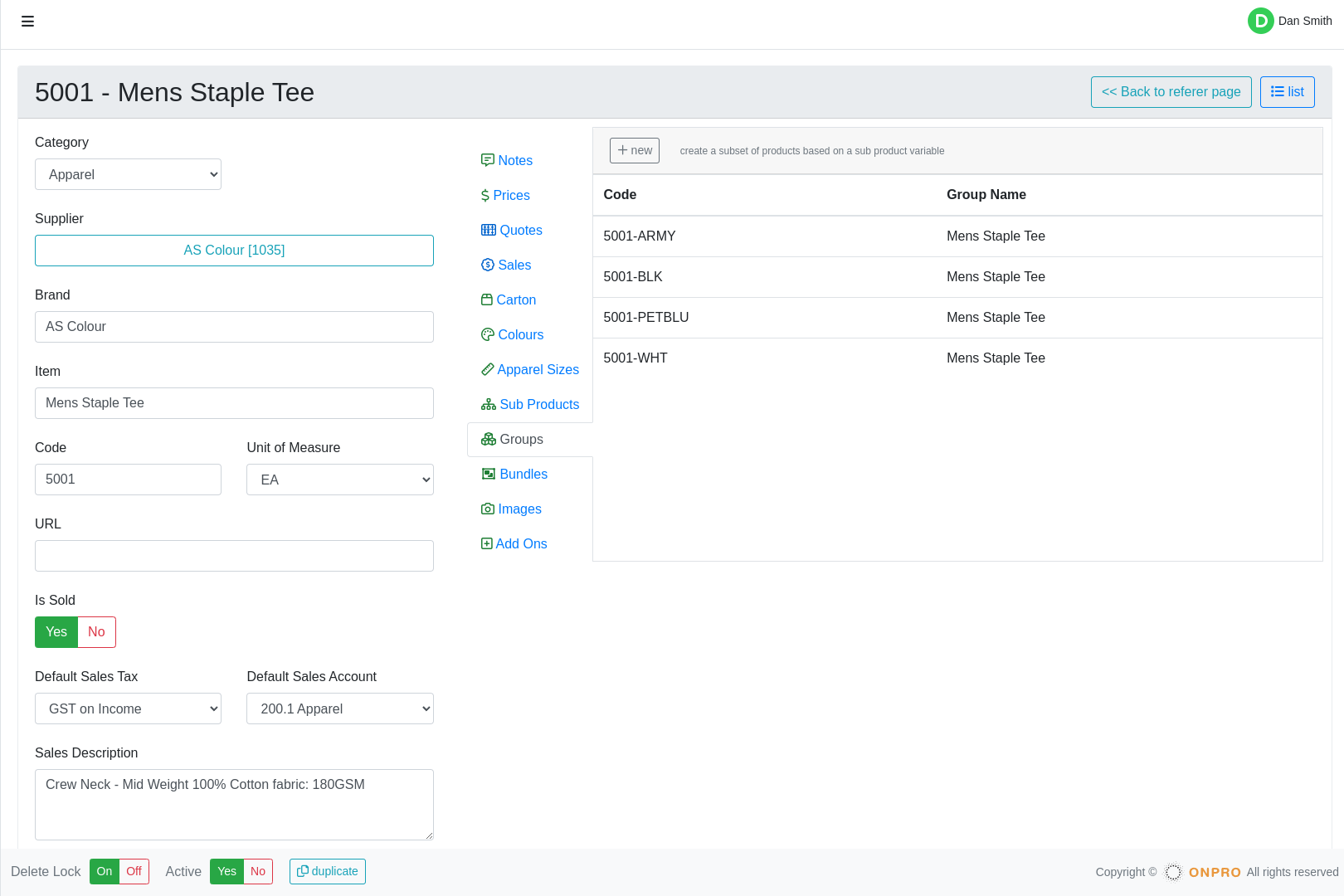
Task: Open the 5001-WHT group row
Action: click(x=957, y=358)
